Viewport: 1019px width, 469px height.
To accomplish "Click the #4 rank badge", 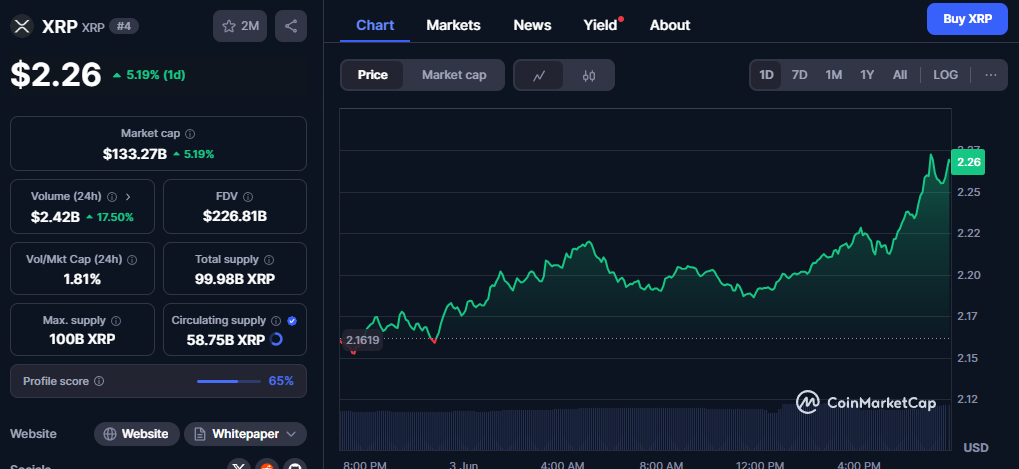I will [123, 26].
